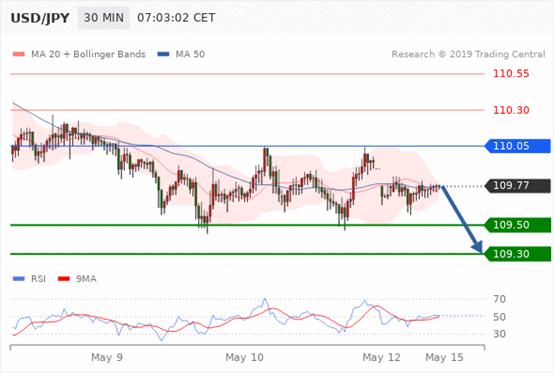This screenshot has width=554, height=376.
Task: Click the 110.55 resistance level label
Action: click(511, 74)
